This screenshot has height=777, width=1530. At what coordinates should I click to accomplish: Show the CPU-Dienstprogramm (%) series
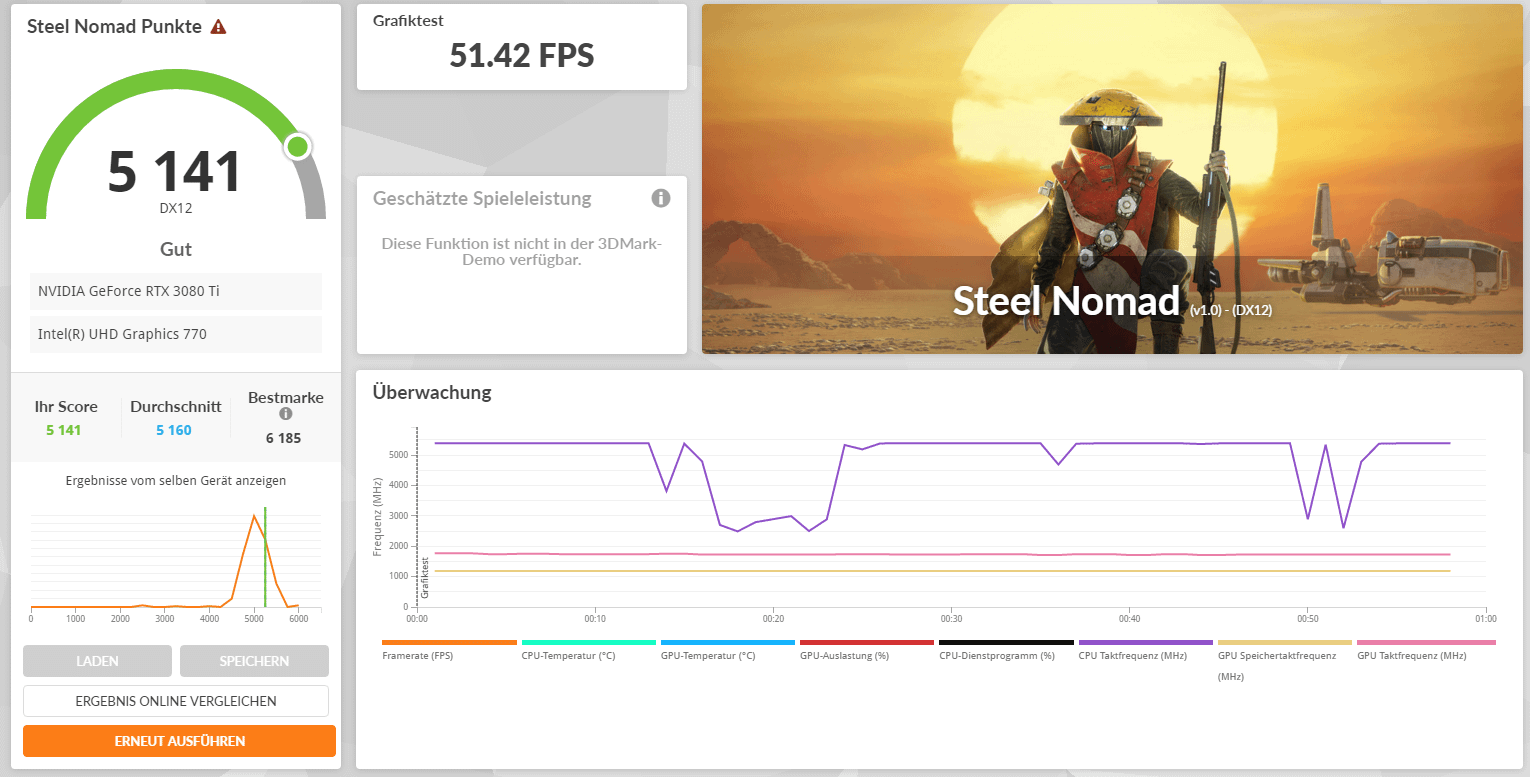click(x=1005, y=655)
